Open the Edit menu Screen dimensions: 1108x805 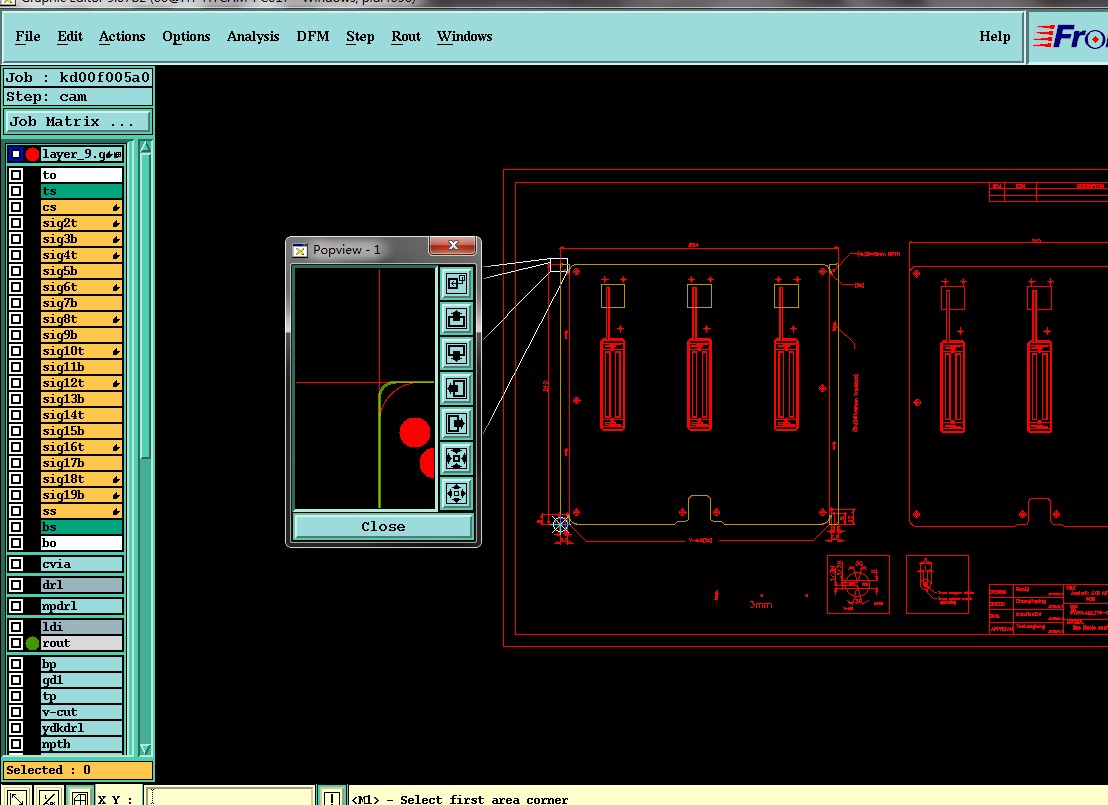tap(70, 37)
